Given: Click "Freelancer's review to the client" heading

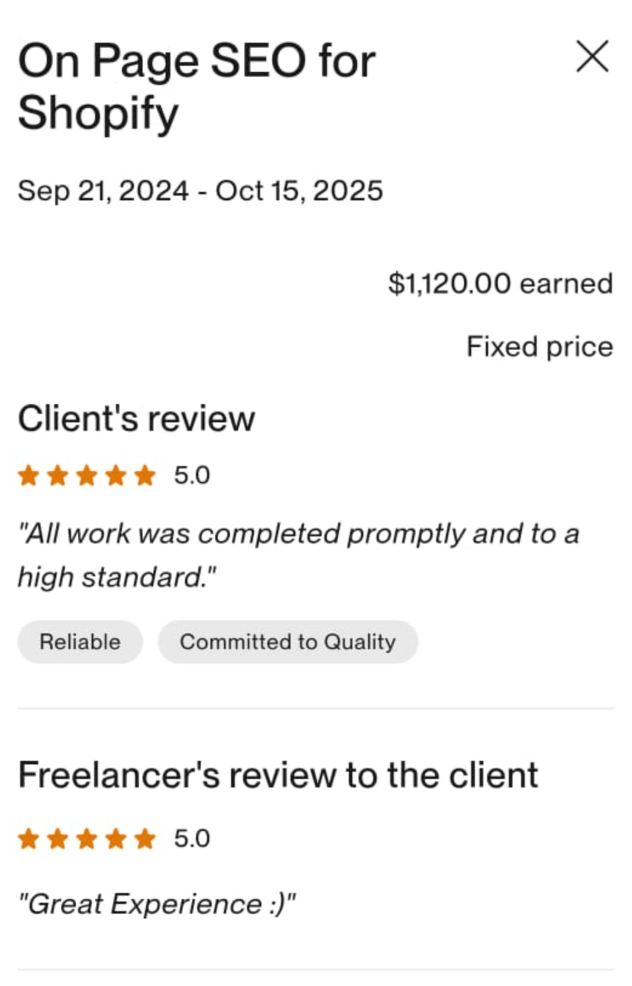Looking at the screenshot, I should pos(278,775).
